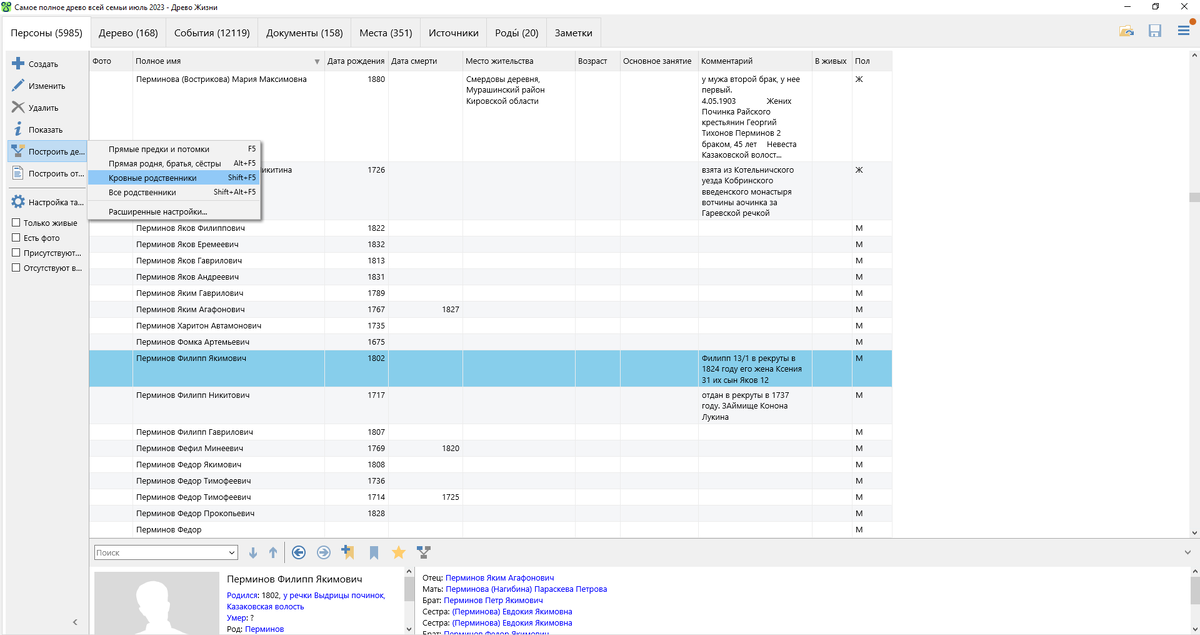This screenshot has height=635, width=1200.
Task: Click the Показать info icon
Action: point(17,130)
